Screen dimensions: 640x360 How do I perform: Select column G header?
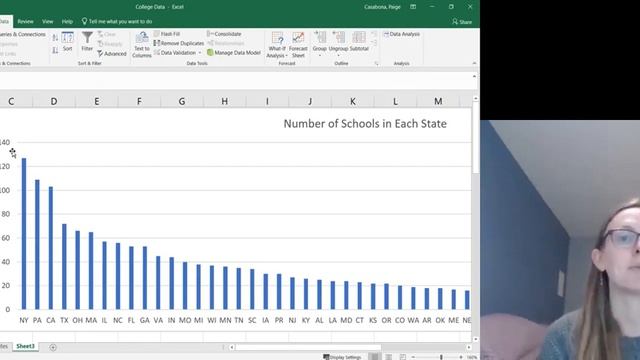182,101
